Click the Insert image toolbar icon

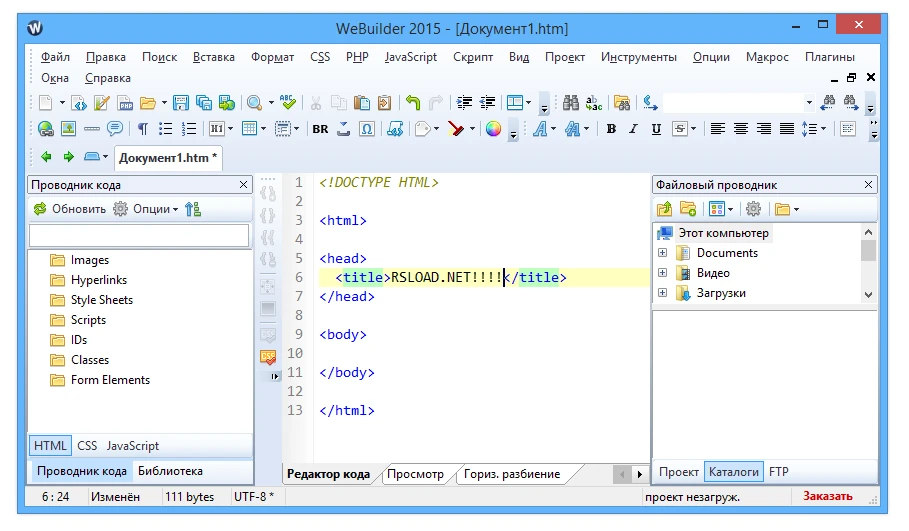click(x=68, y=129)
